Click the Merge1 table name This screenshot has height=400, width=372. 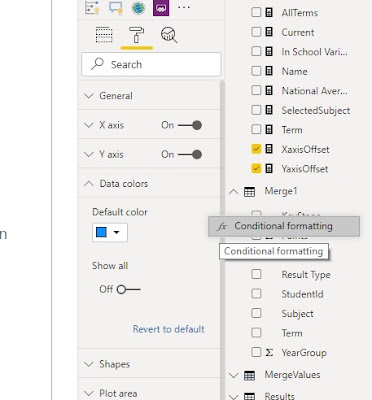click(281, 191)
